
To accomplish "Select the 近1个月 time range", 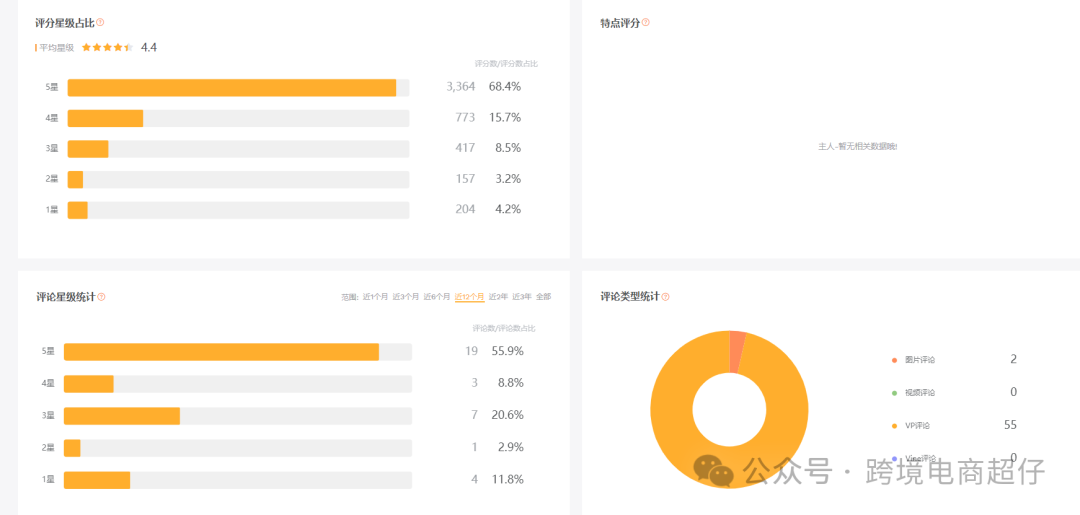I will click(x=375, y=297).
